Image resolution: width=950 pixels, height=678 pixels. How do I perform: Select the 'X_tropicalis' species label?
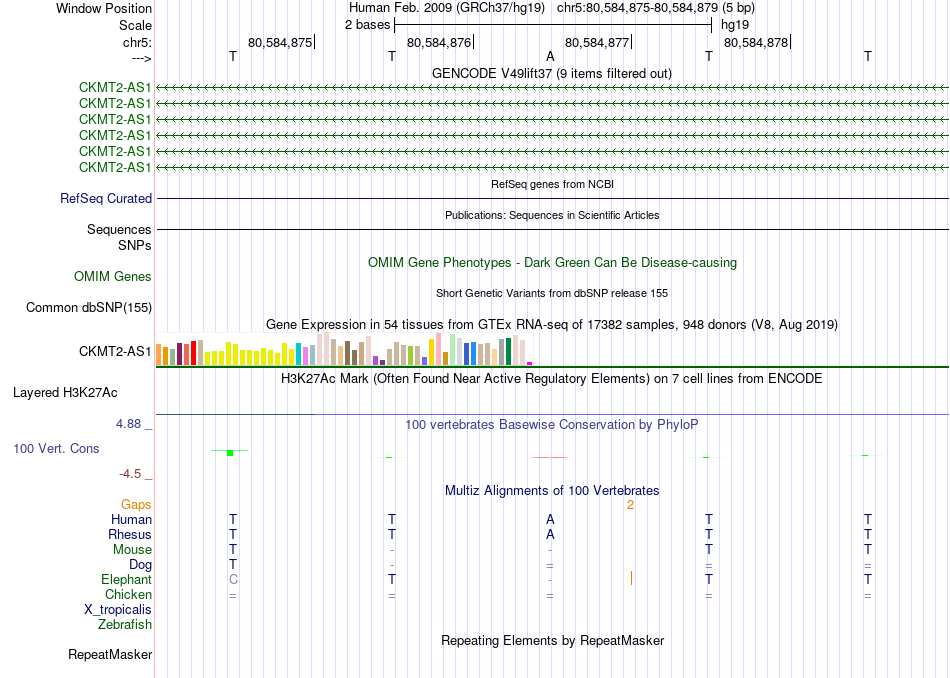pyautogui.click(x=118, y=610)
